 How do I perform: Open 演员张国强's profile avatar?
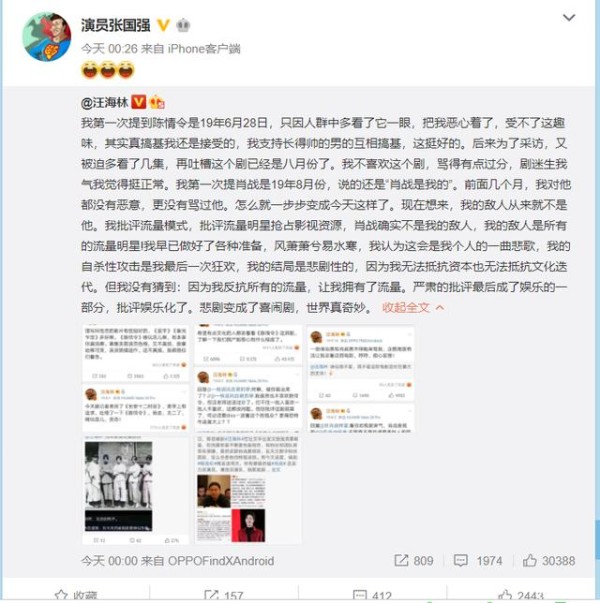(47, 37)
